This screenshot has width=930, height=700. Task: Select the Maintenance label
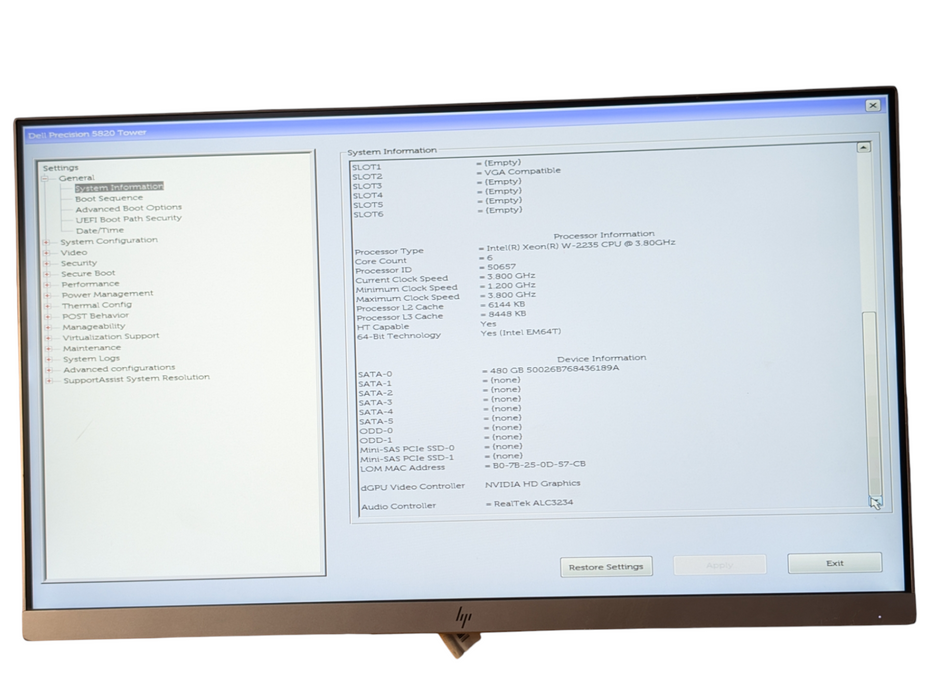92,348
